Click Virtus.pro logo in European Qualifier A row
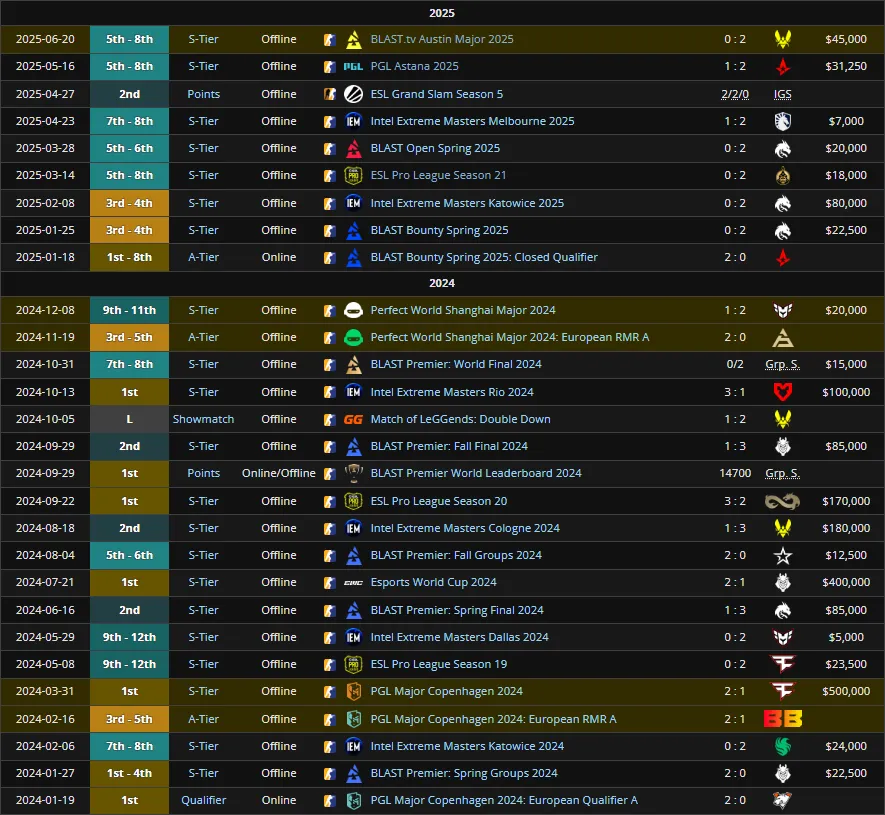The width and height of the screenshot is (885, 815). pyautogui.click(x=782, y=800)
